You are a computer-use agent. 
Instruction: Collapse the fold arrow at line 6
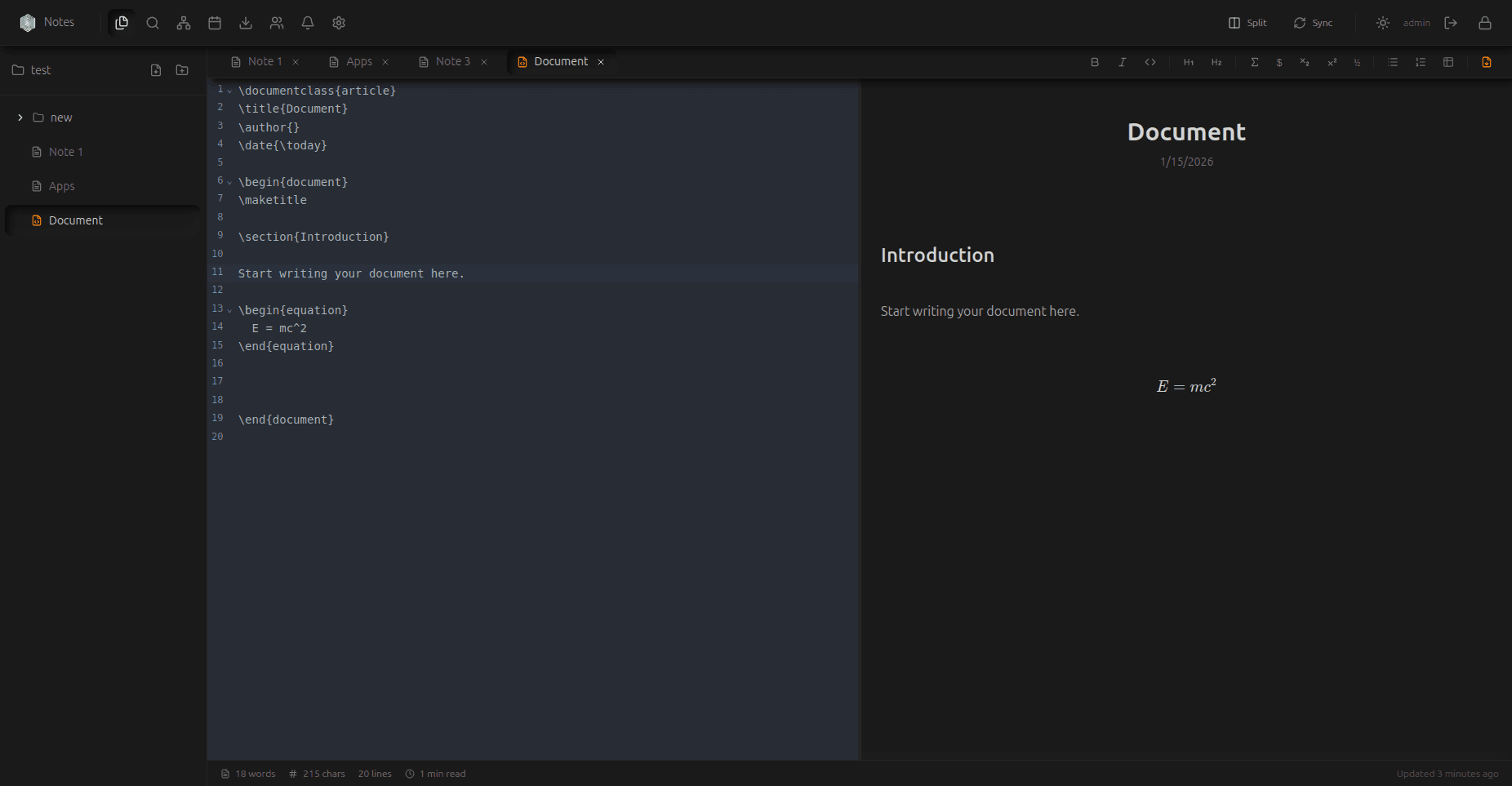(x=229, y=183)
